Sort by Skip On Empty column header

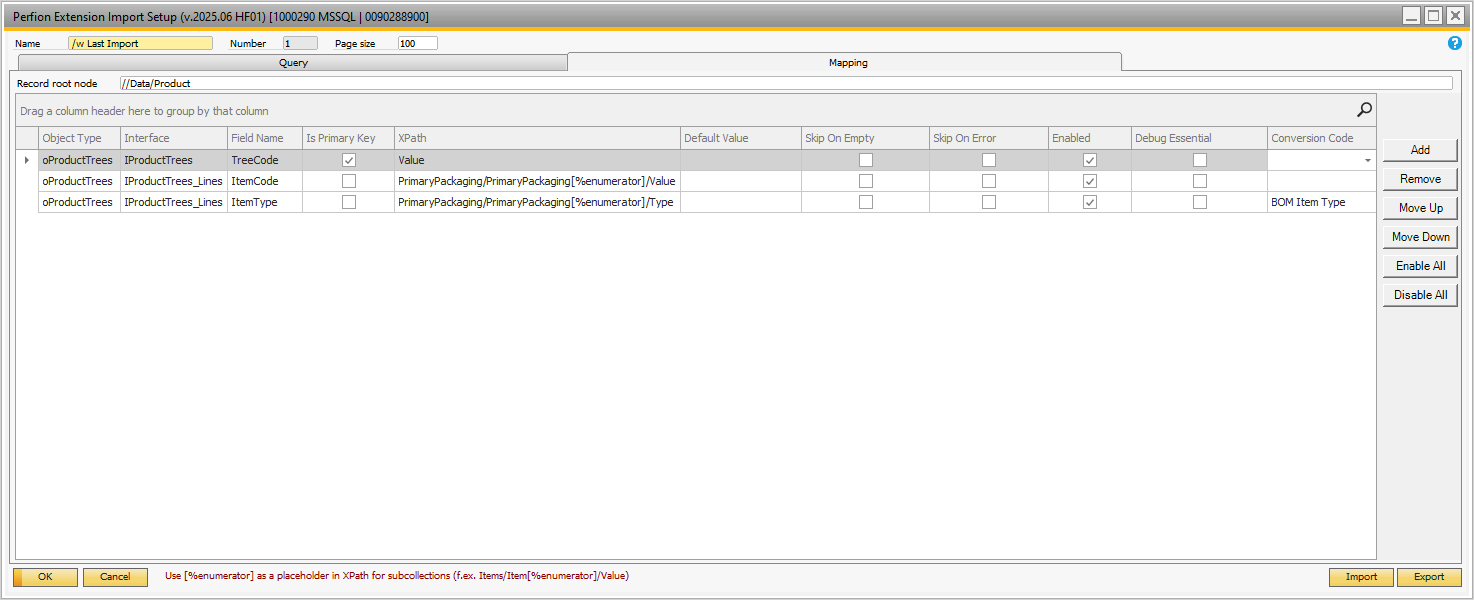pos(865,138)
